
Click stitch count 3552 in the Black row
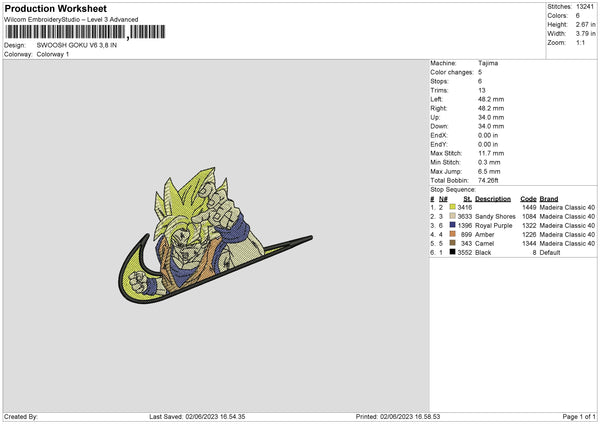tap(465, 253)
